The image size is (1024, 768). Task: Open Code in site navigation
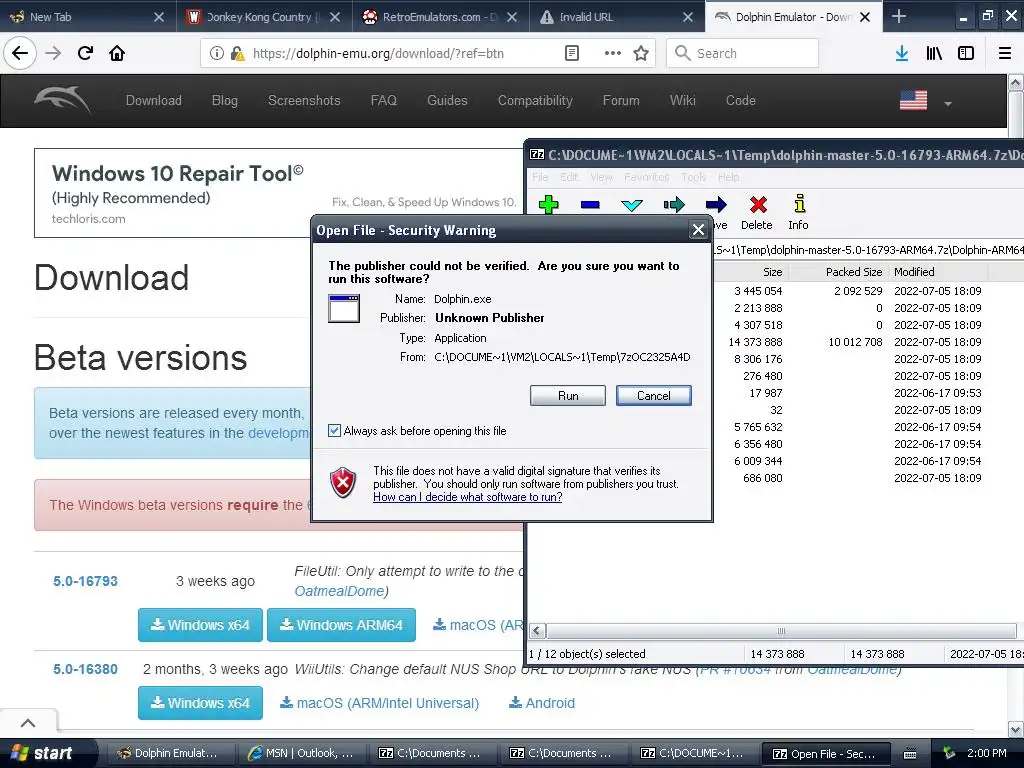point(741,100)
